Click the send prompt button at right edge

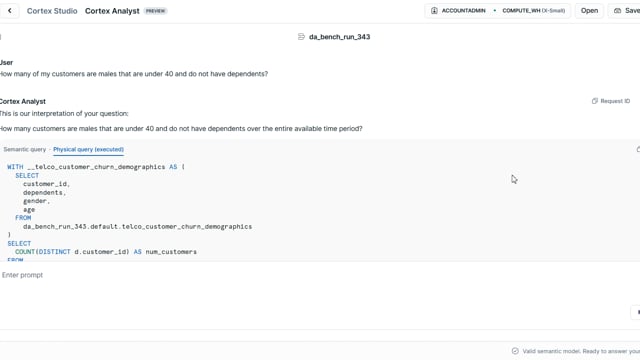(637, 312)
